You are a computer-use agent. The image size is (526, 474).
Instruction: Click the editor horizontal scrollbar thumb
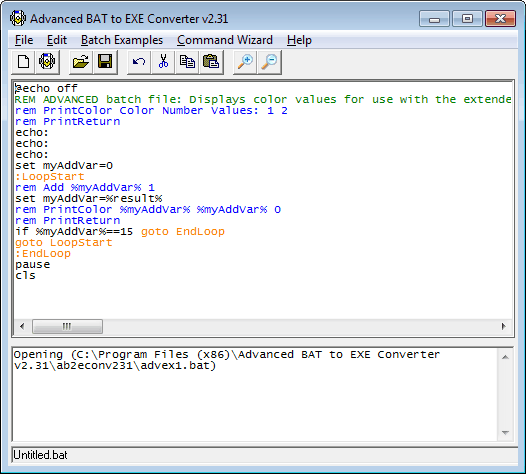click(x=67, y=326)
